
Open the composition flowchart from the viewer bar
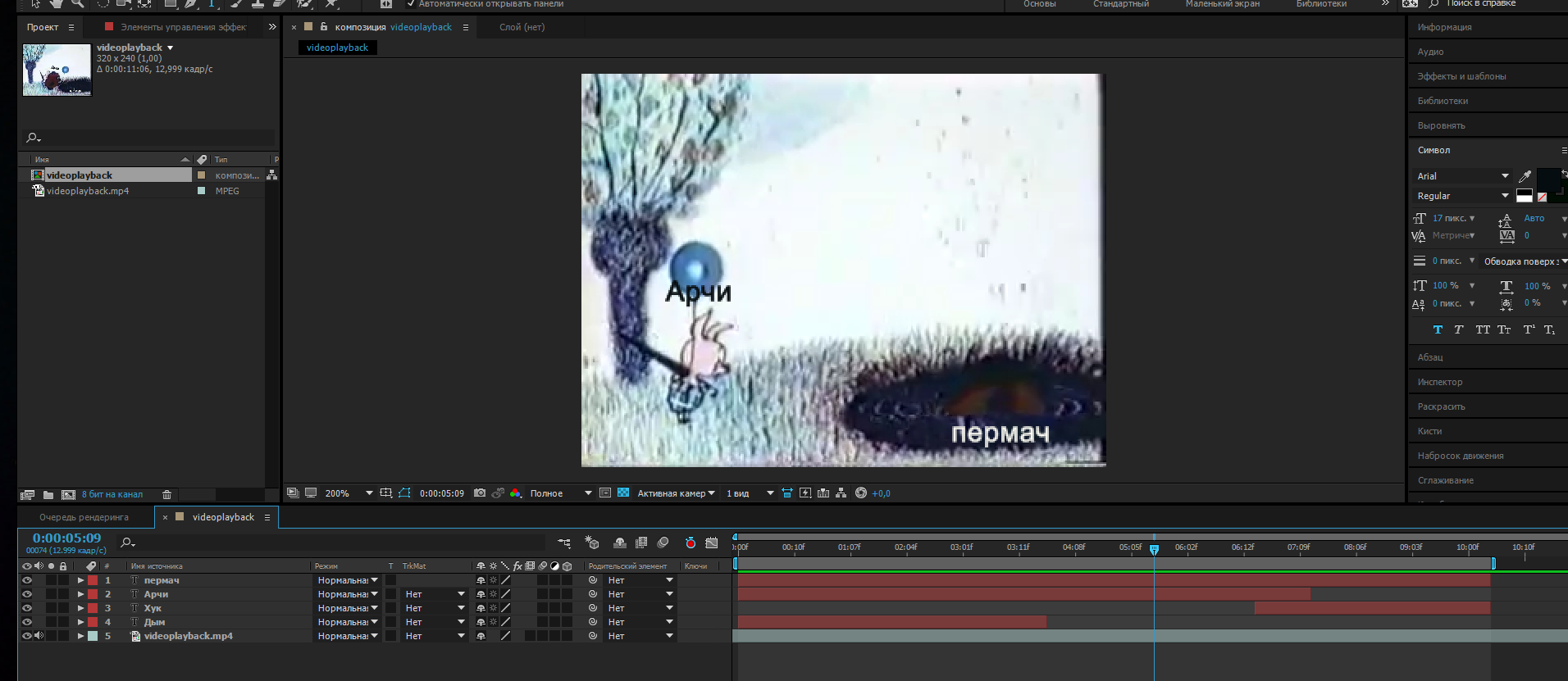point(841,493)
